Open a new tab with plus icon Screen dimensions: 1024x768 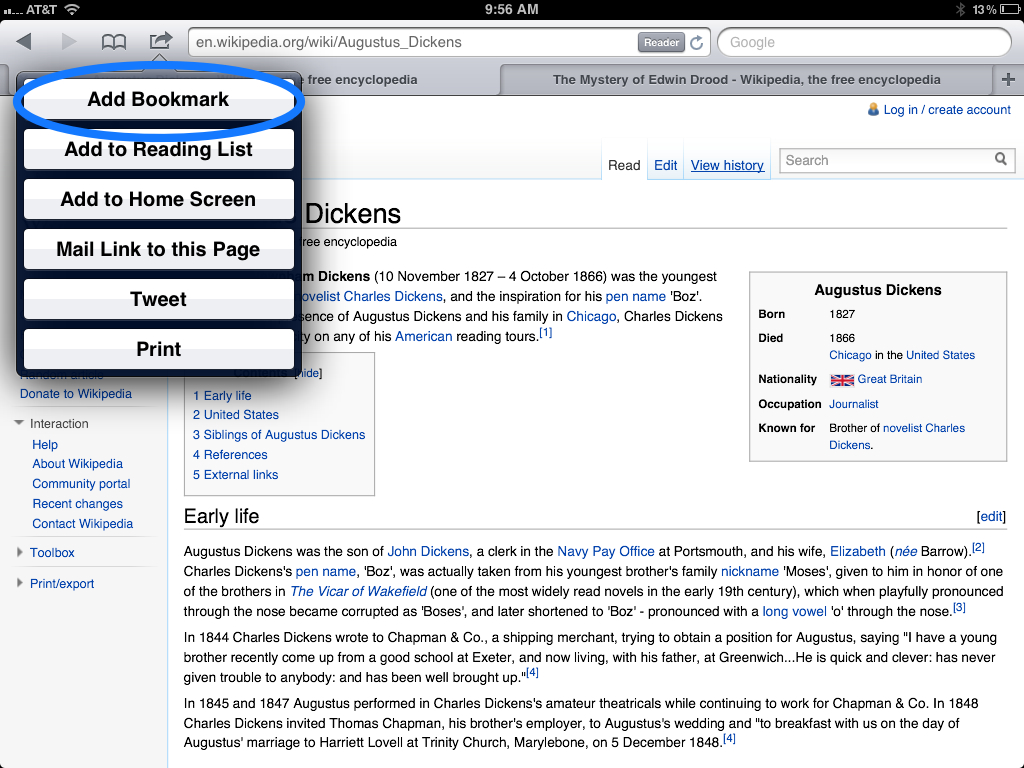1008,80
